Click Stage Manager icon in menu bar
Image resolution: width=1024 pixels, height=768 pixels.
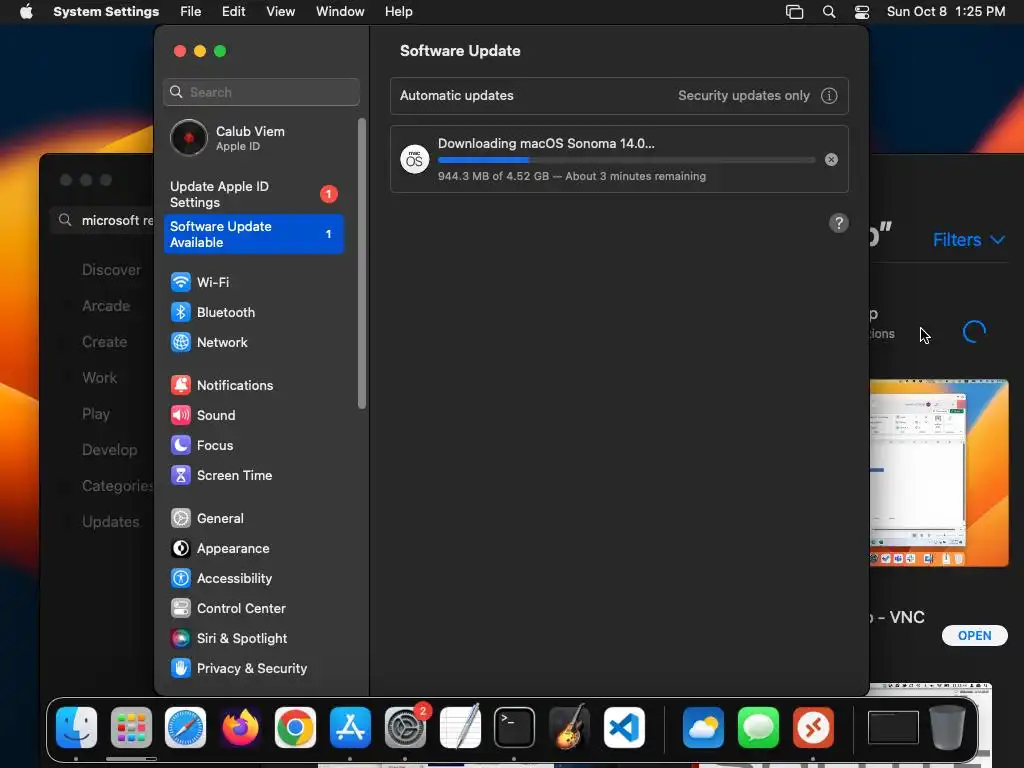tap(794, 12)
